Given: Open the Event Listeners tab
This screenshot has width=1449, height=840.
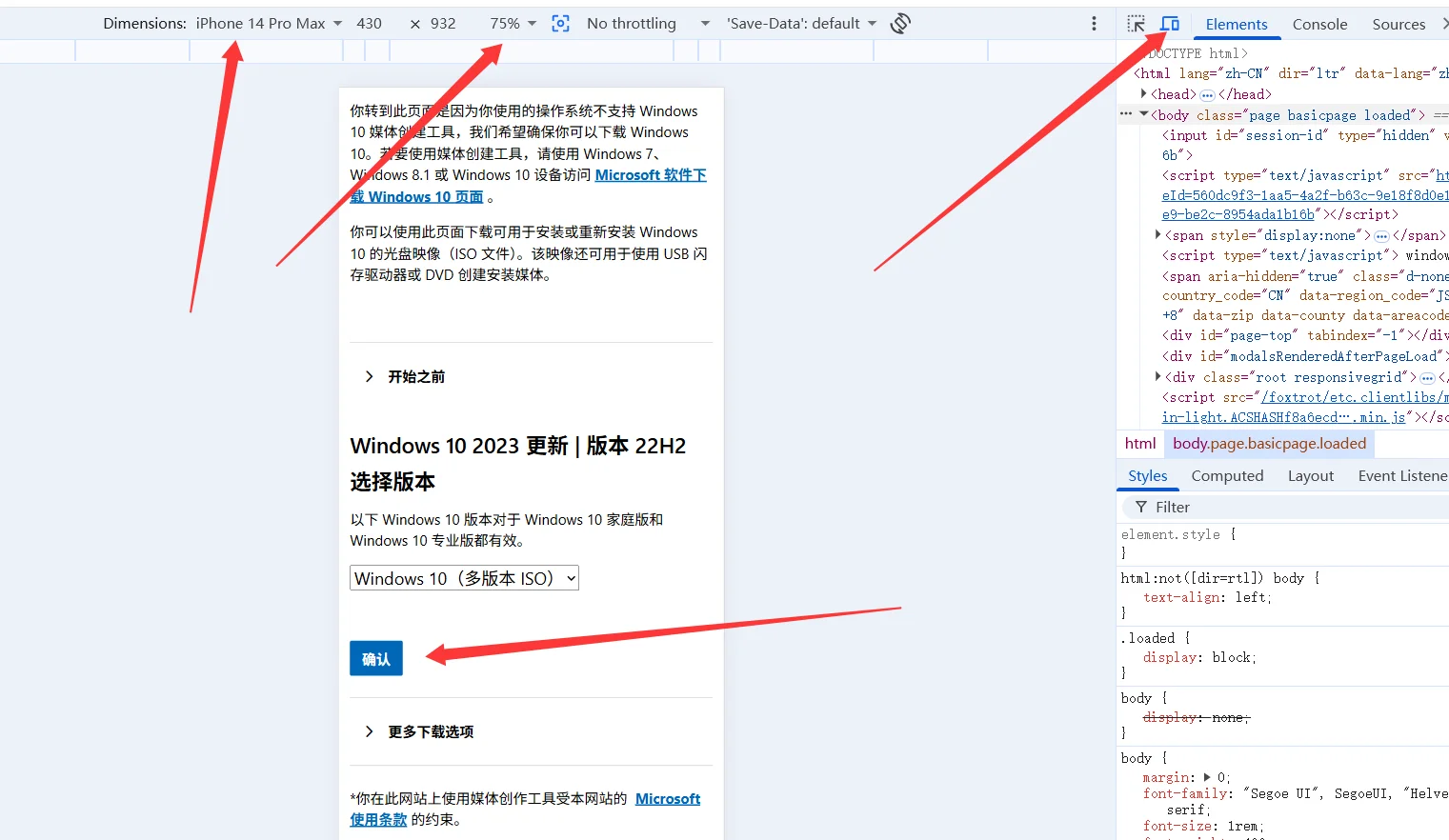Looking at the screenshot, I should [1402, 476].
